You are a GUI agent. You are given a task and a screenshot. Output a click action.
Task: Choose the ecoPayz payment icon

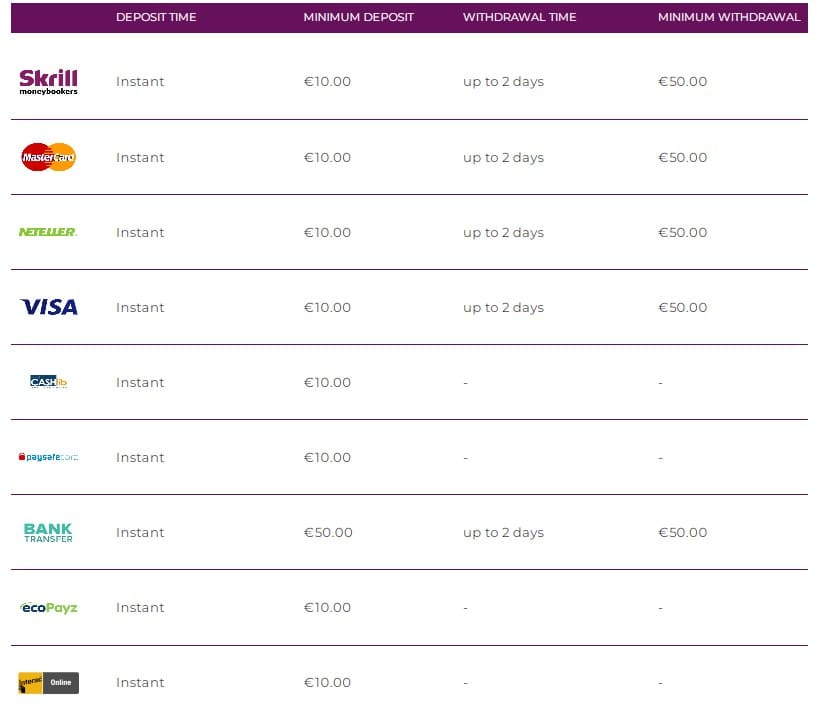click(48, 607)
